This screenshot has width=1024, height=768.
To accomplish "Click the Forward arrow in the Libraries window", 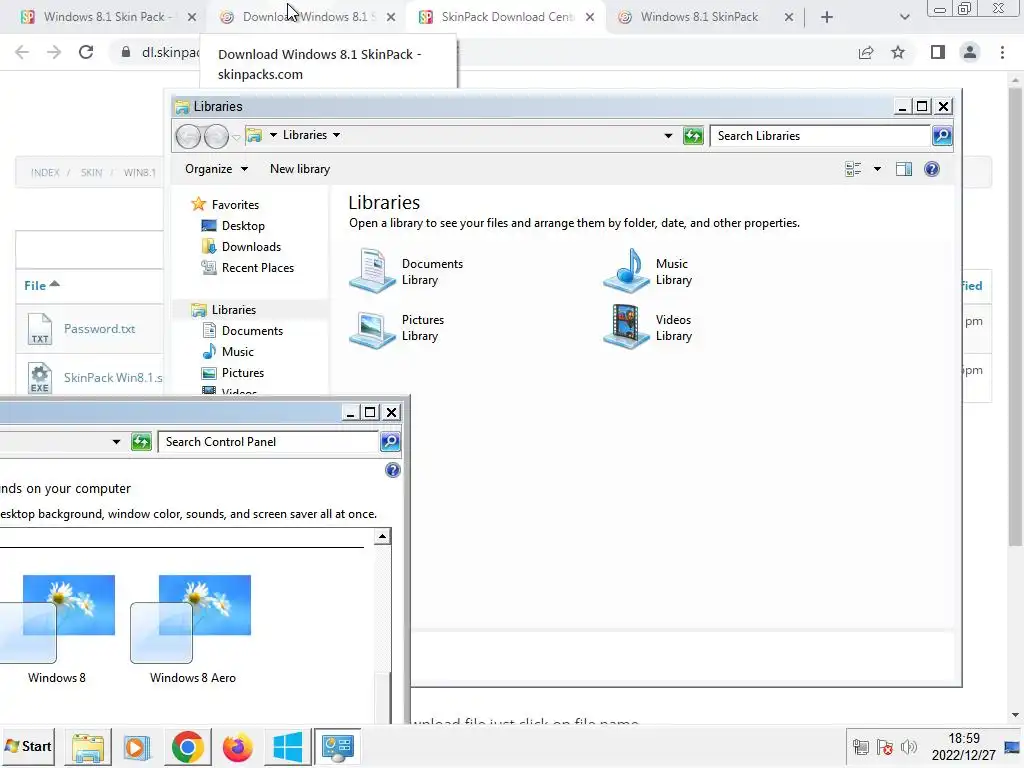I will pyautogui.click(x=216, y=136).
